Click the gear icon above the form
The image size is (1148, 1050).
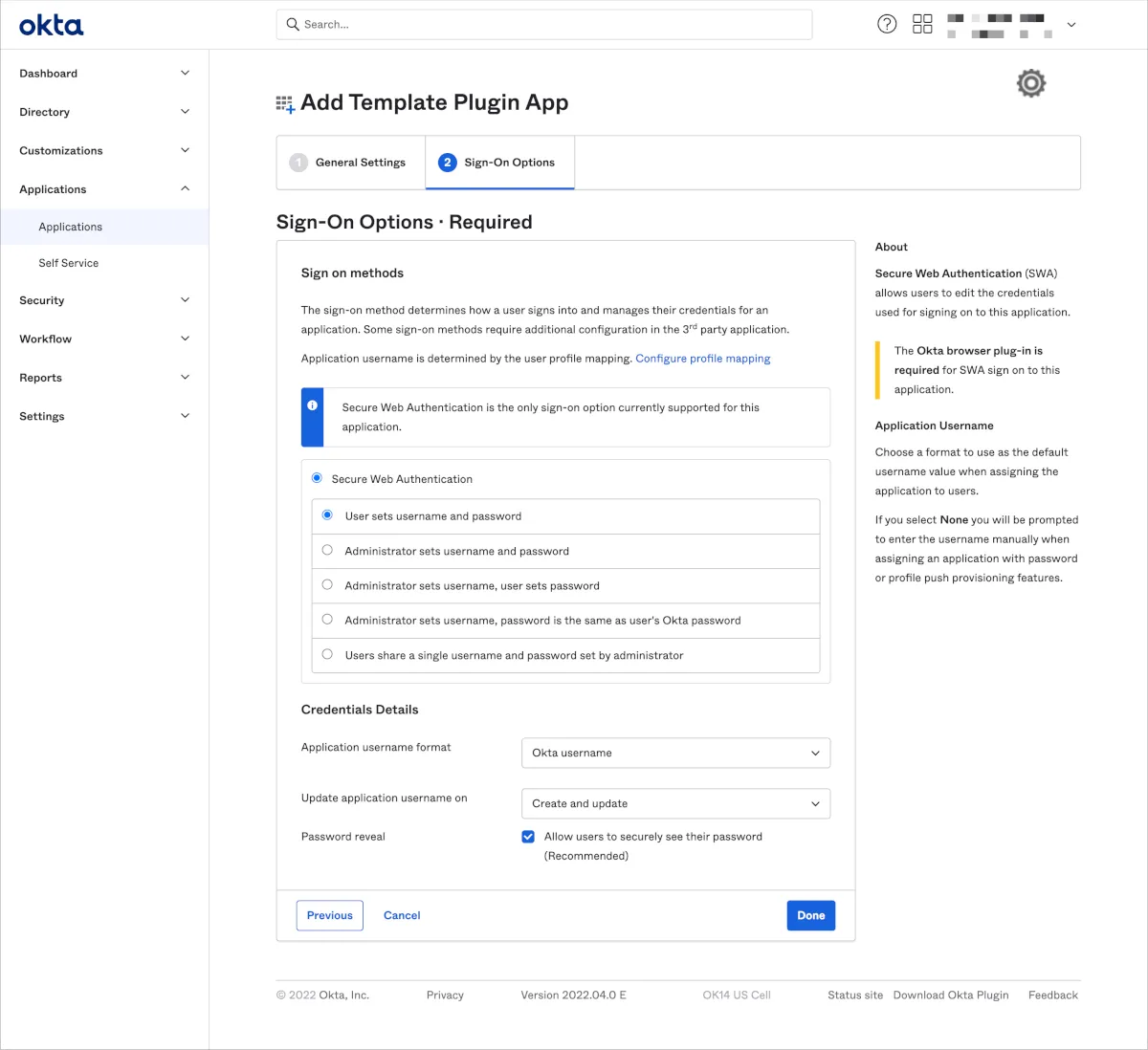pos(1030,83)
